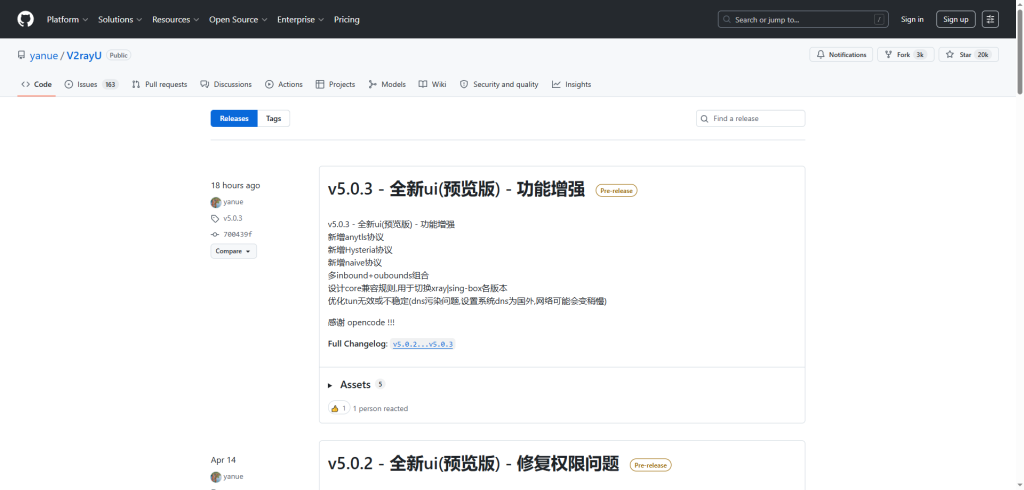Viewport: 1024px width, 490px height.
Task: Open the Enterprise dropdown menu
Action: click(300, 20)
